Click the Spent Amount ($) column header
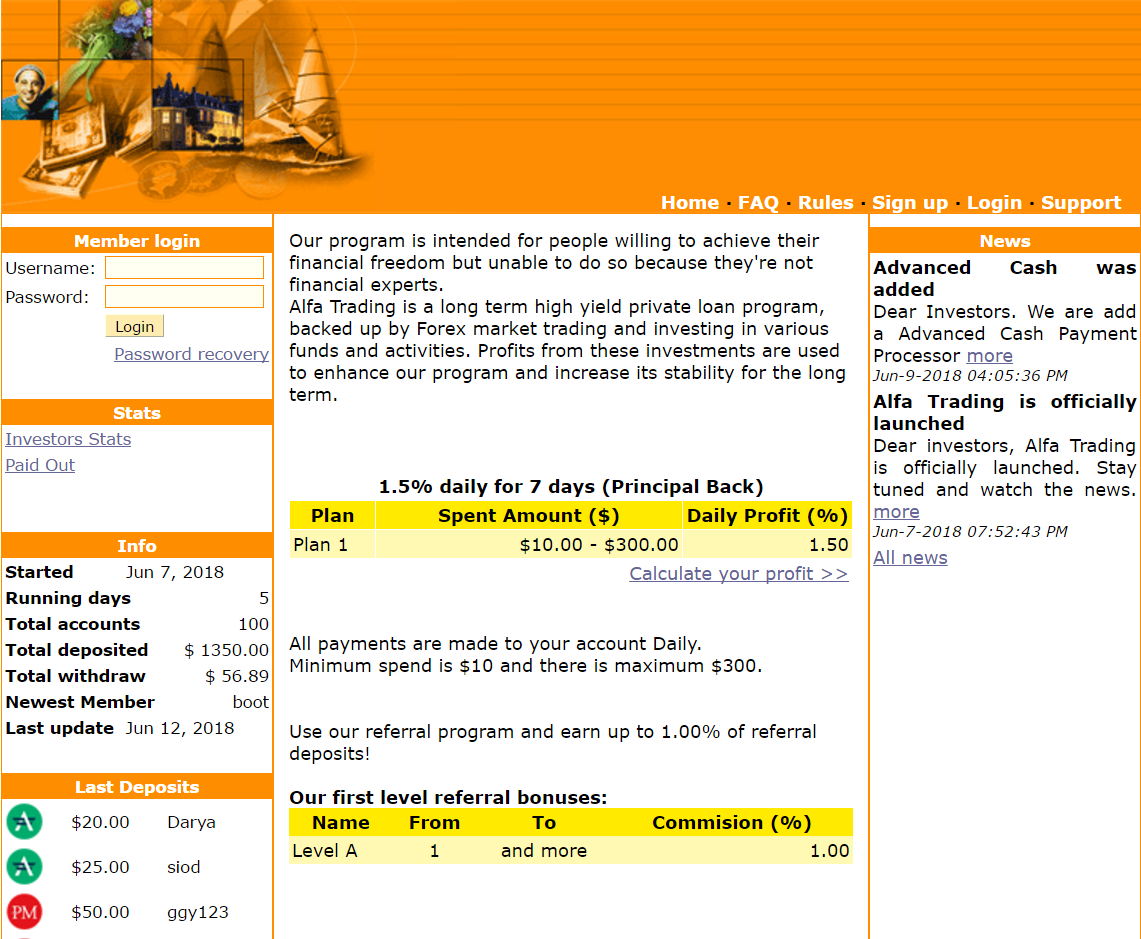1141x939 pixels. pos(528,515)
